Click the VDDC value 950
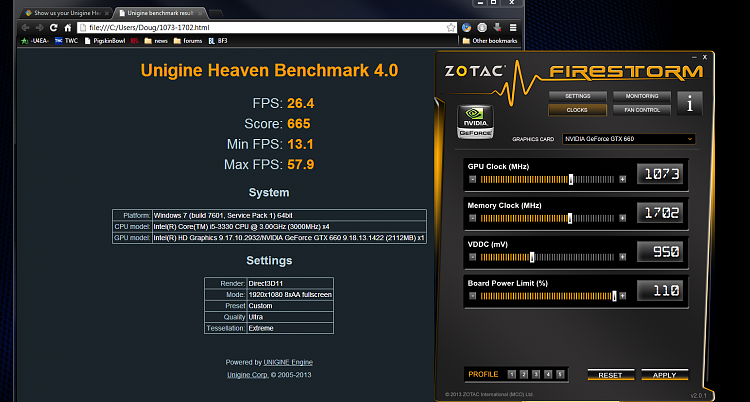Image resolution: width=750 pixels, height=402 pixels. [x=661, y=251]
